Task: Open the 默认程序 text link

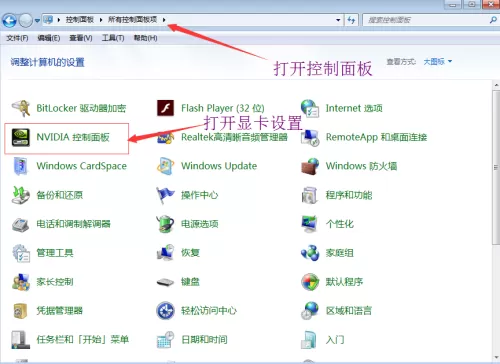Action: [x=344, y=282]
